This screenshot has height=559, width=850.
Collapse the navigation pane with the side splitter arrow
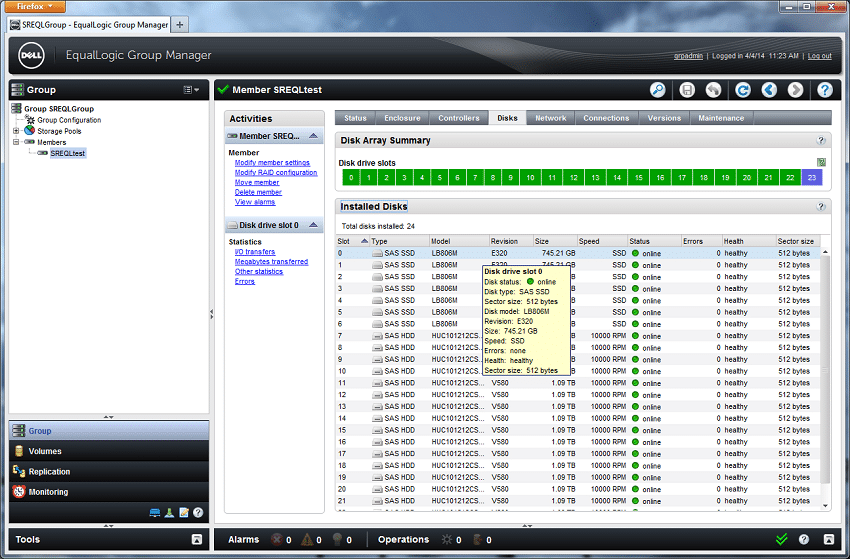pos(211,313)
